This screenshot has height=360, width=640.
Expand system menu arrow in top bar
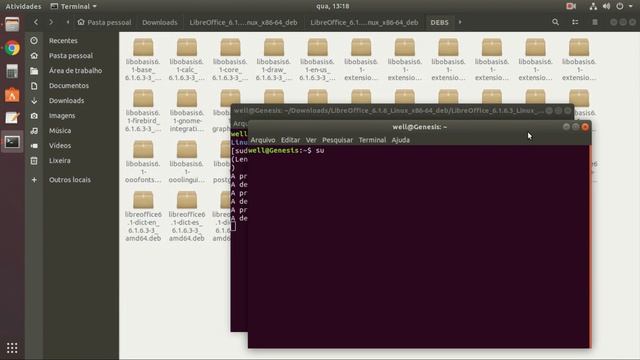(x=631, y=6)
